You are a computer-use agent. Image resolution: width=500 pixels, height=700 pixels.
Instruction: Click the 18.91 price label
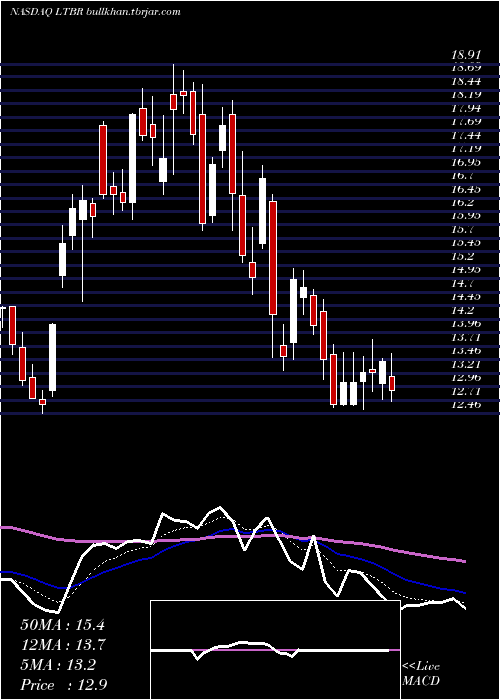pos(467,55)
